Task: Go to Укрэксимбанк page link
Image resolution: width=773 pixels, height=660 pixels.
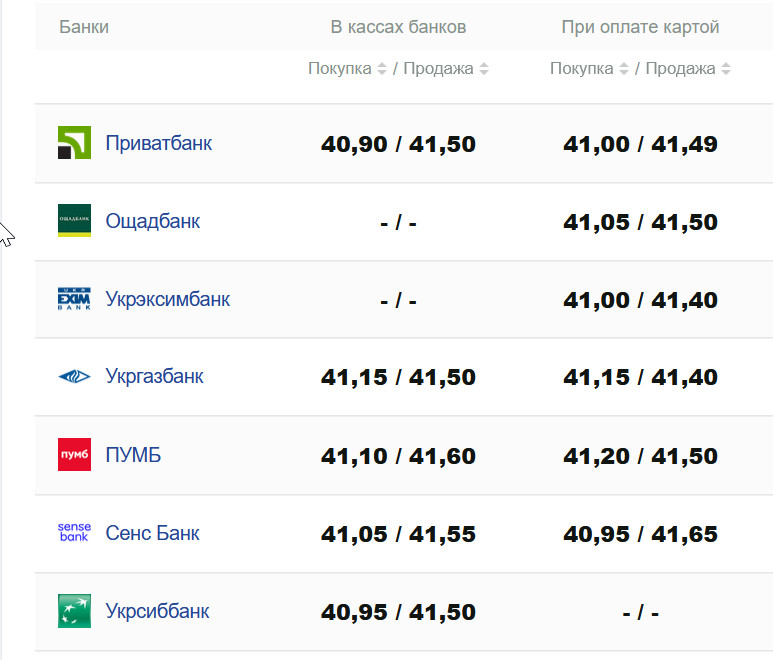Action: [x=167, y=299]
